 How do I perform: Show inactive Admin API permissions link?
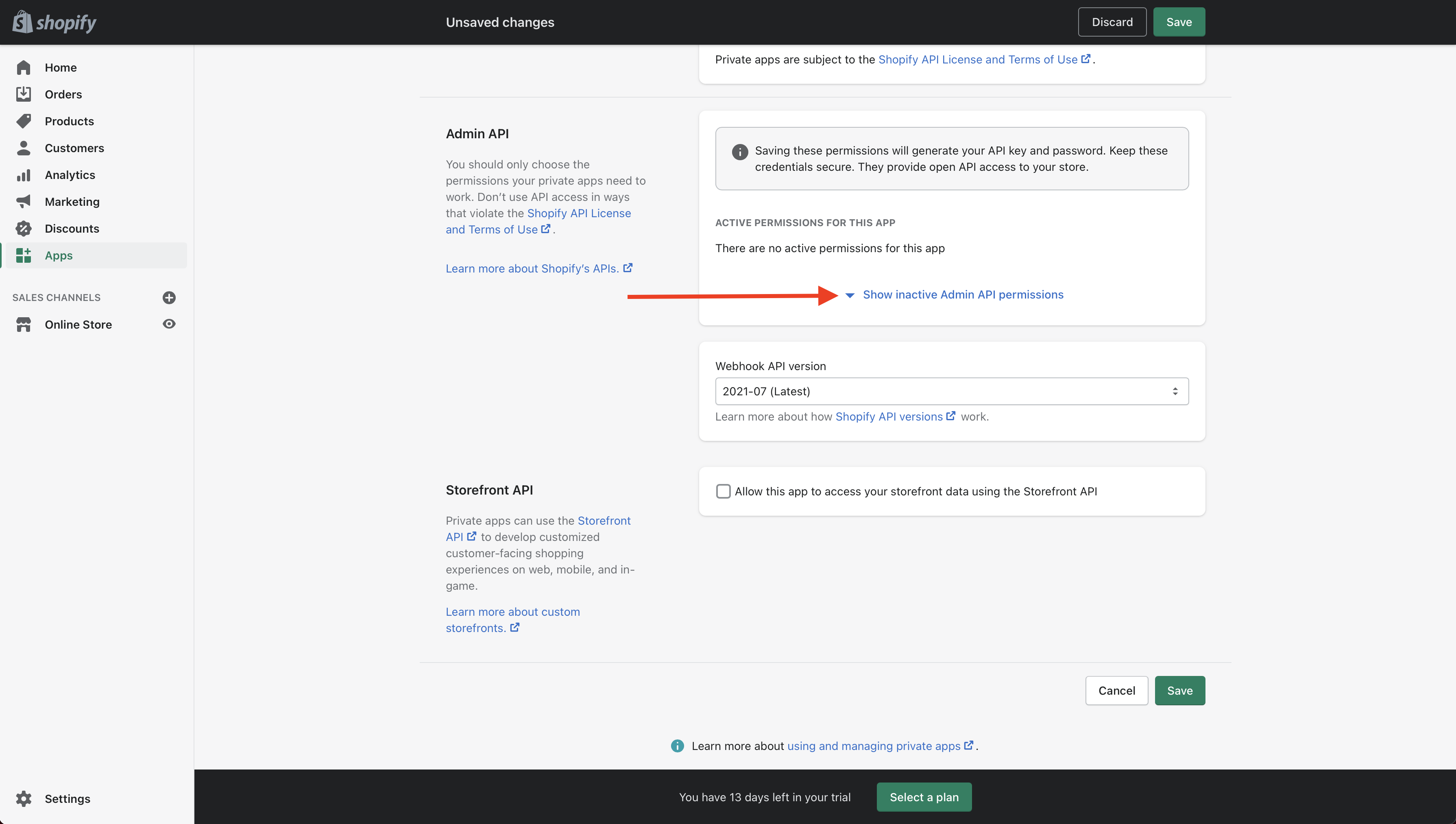click(x=963, y=295)
